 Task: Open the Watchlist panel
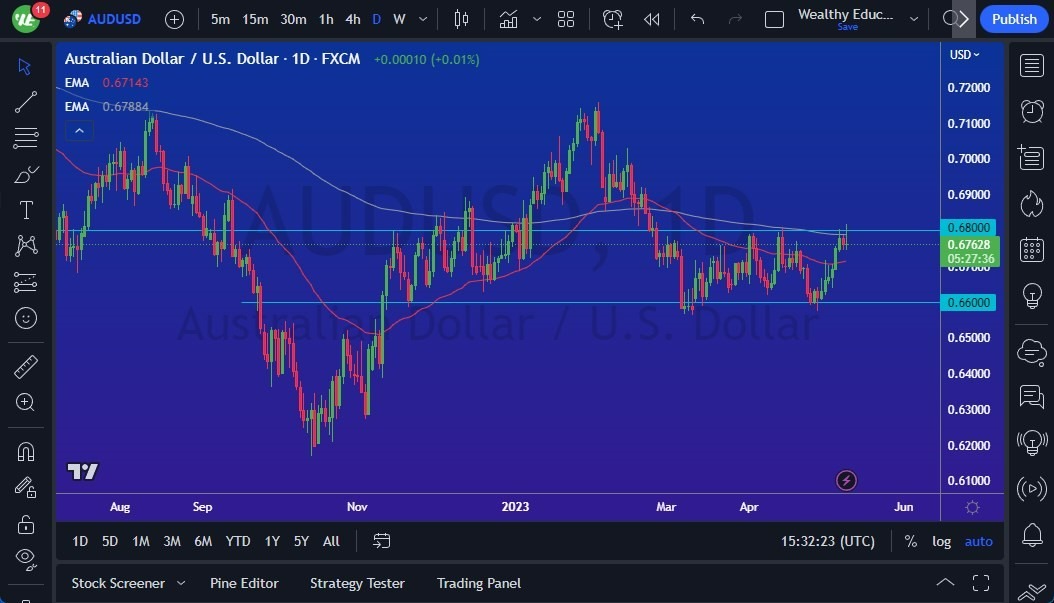pos(1031,64)
